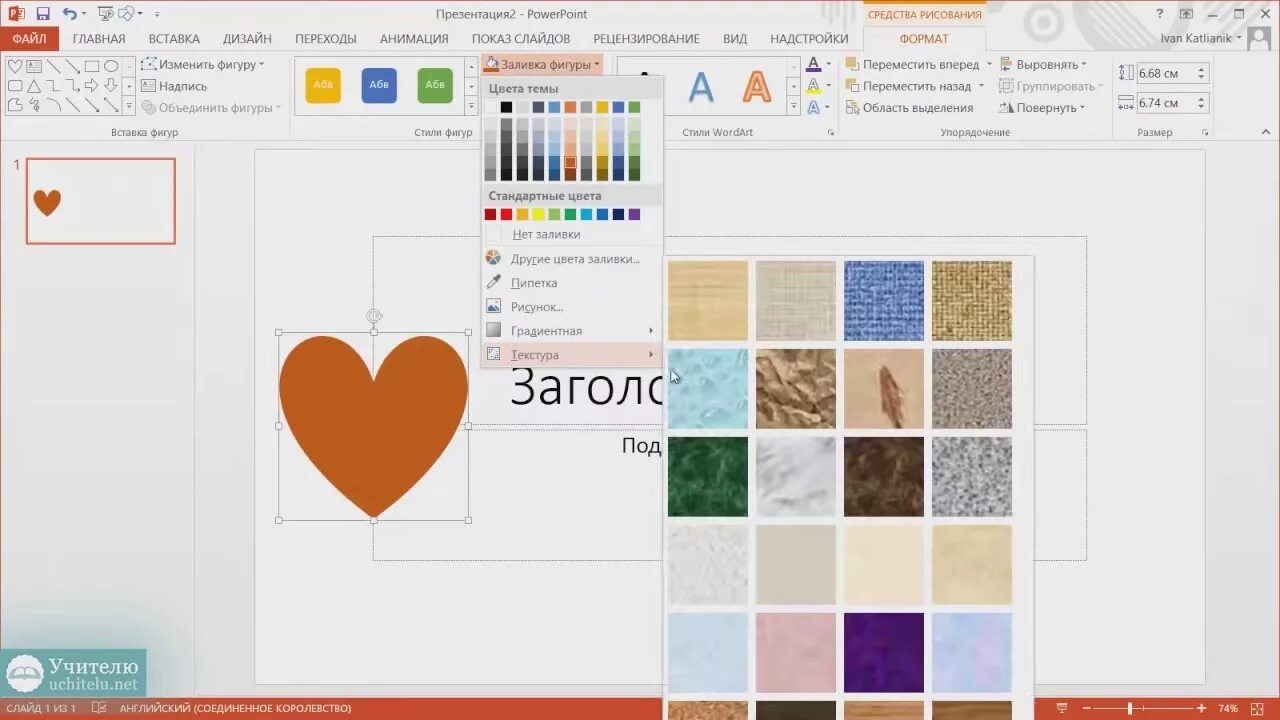Apply the yellow Абв shape style
Screen dimensions: 1280x720
tap(323, 85)
